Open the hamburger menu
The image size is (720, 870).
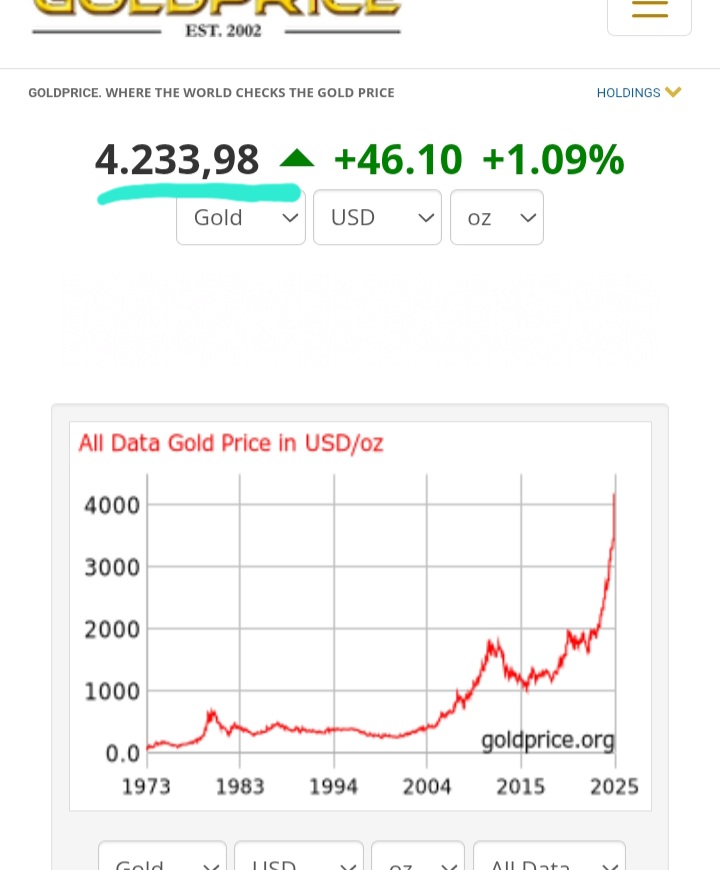pyautogui.click(x=649, y=10)
